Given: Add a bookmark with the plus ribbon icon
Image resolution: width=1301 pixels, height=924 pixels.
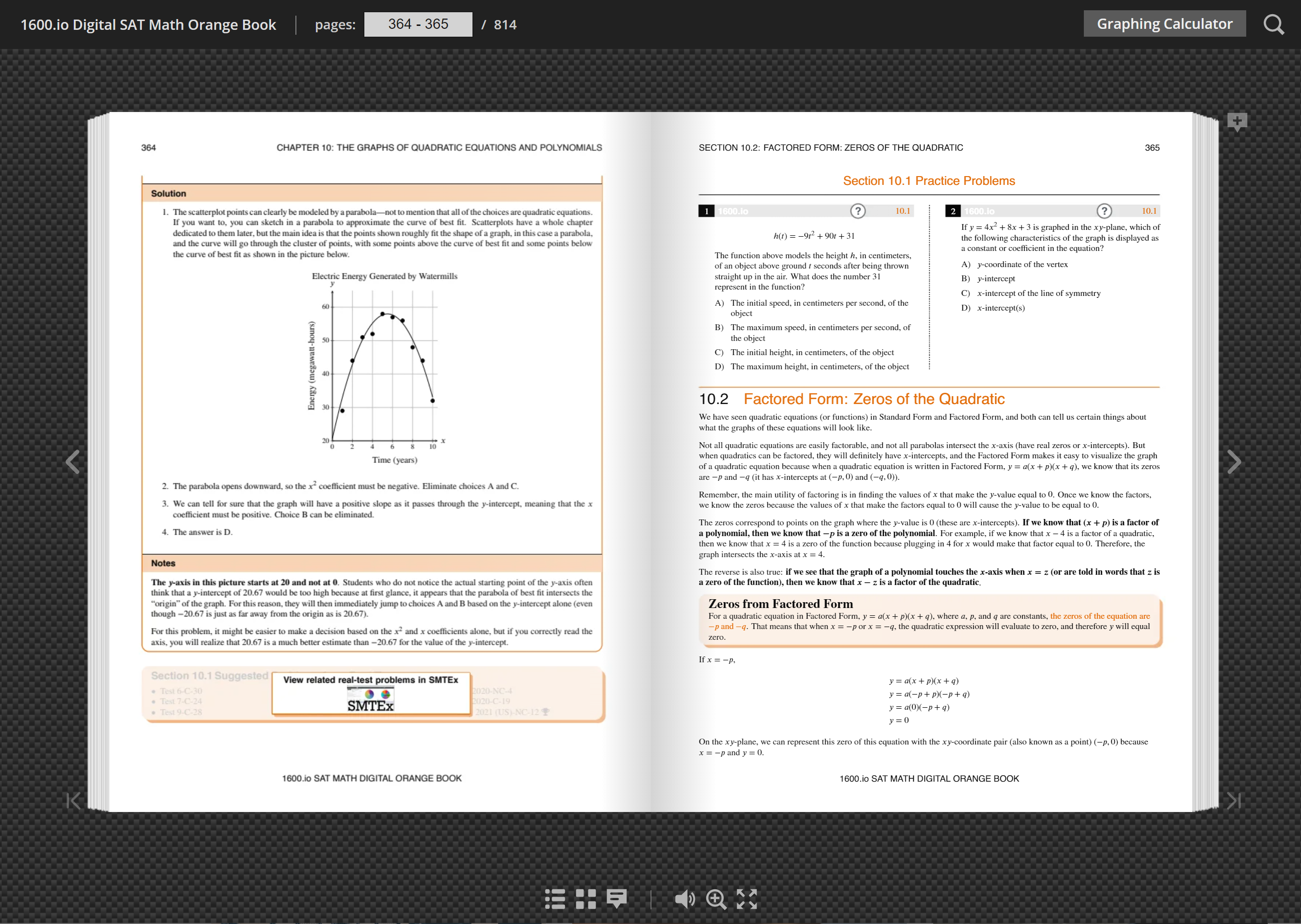Looking at the screenshot, I should [x=1237, y=122].
